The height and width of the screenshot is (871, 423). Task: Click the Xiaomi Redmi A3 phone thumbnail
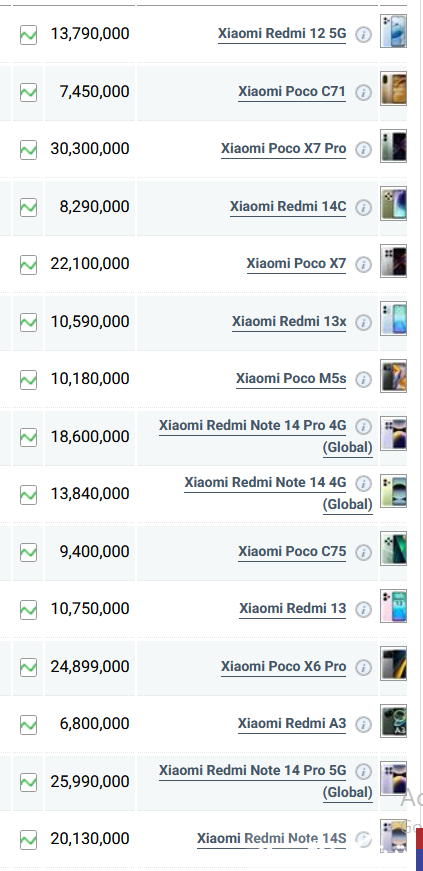pos(394,721)
